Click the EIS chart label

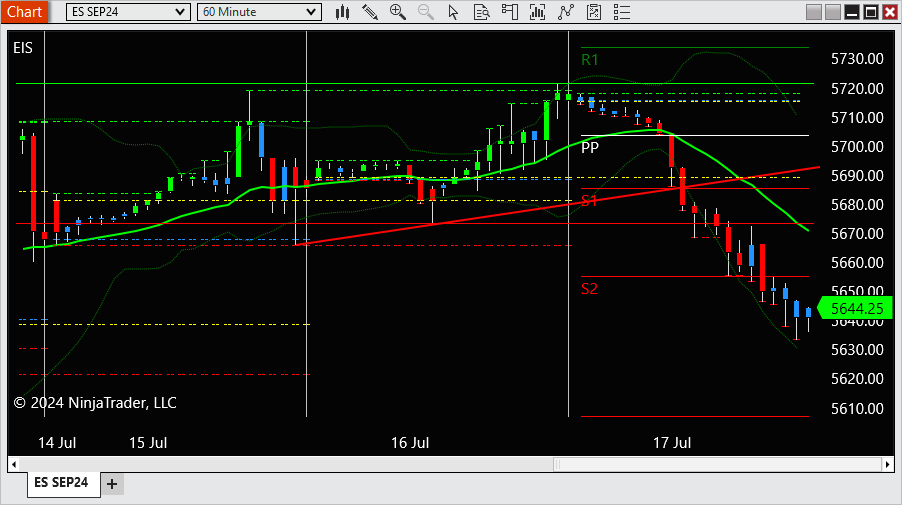click(x=23, y=48)
